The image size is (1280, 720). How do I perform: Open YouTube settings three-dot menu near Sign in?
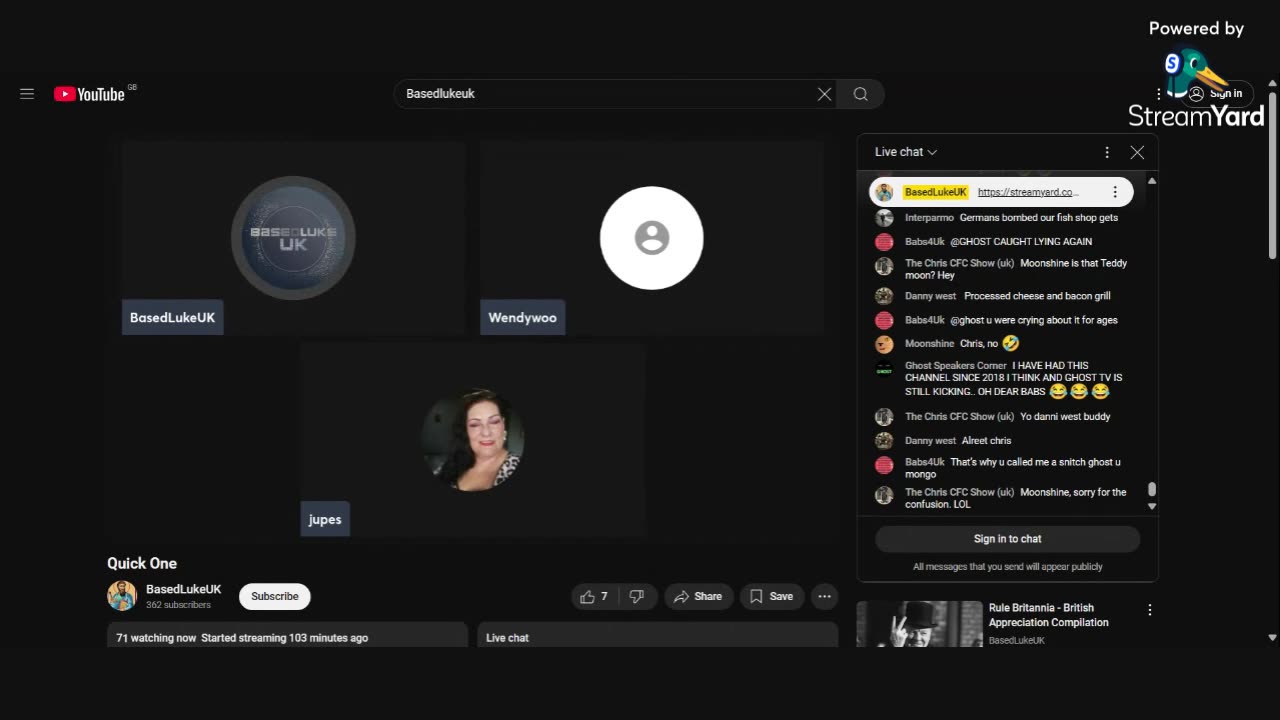[1159, 94]
